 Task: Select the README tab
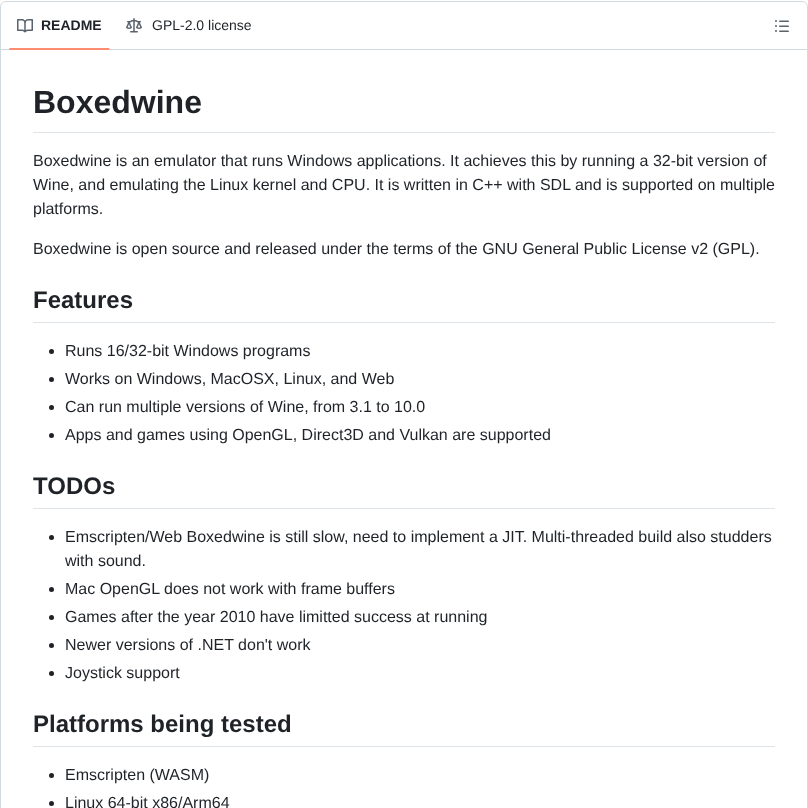[x=59, y=26]
